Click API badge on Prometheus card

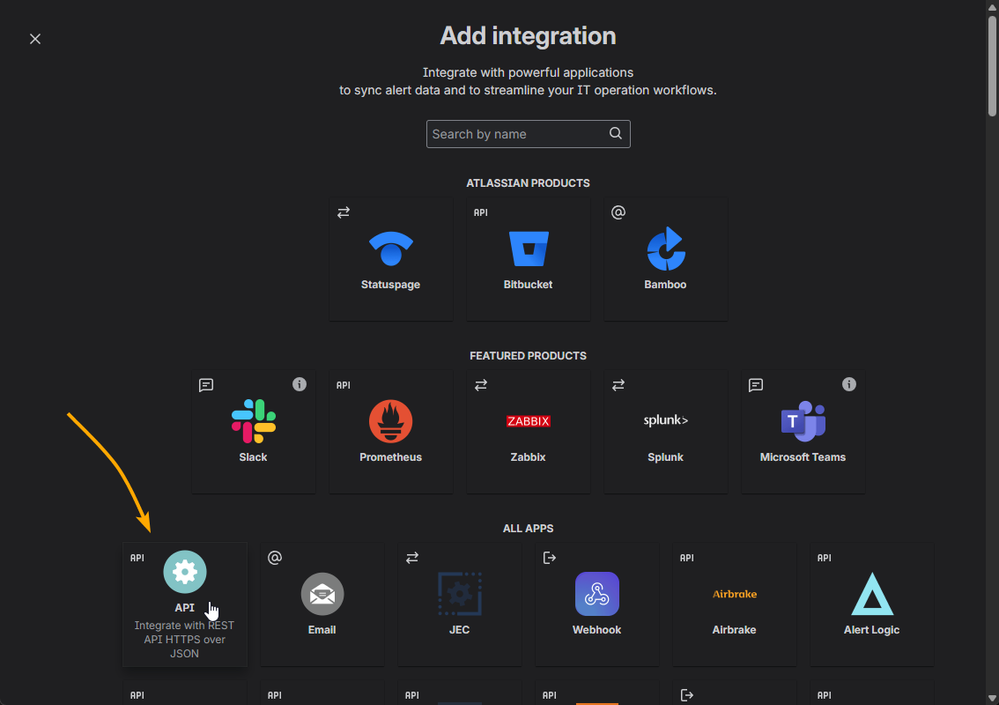click(x=343, y=385)
